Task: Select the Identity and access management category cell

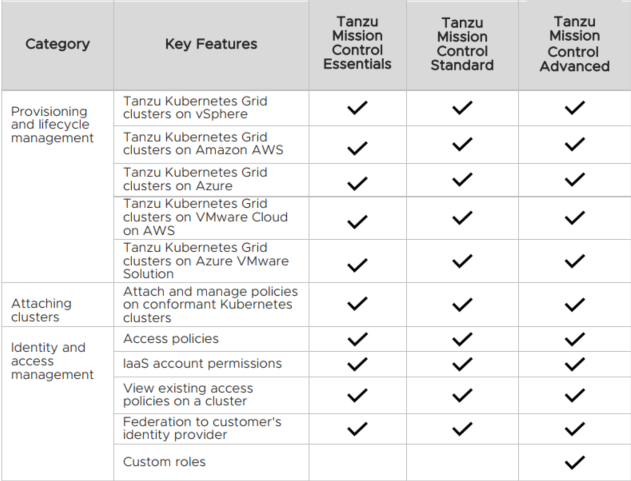Action: tap(52, 361)
